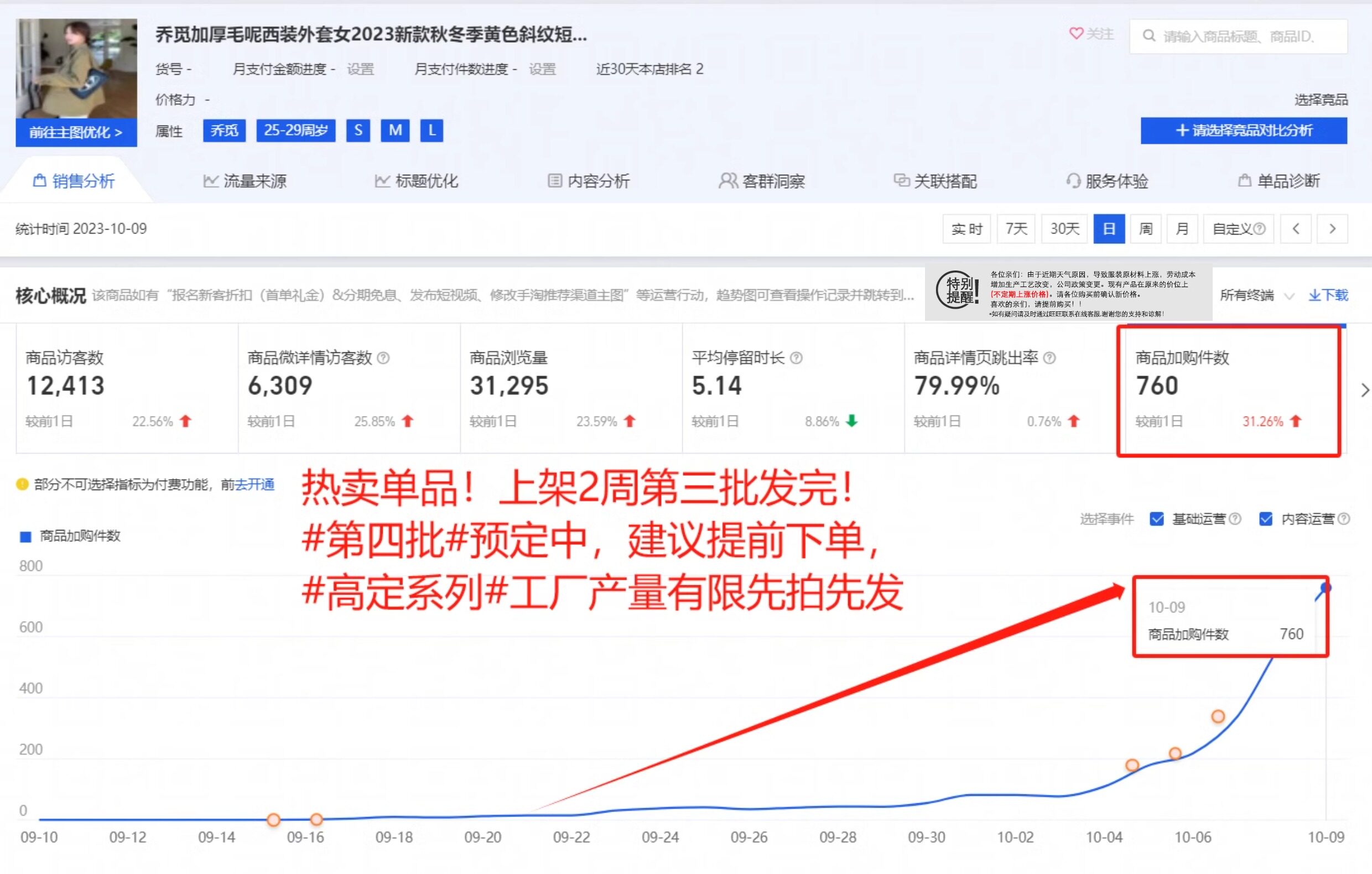Uncheck the 基础运营 checkbox
1372x874 pixels.
(x=1157, y=519)
